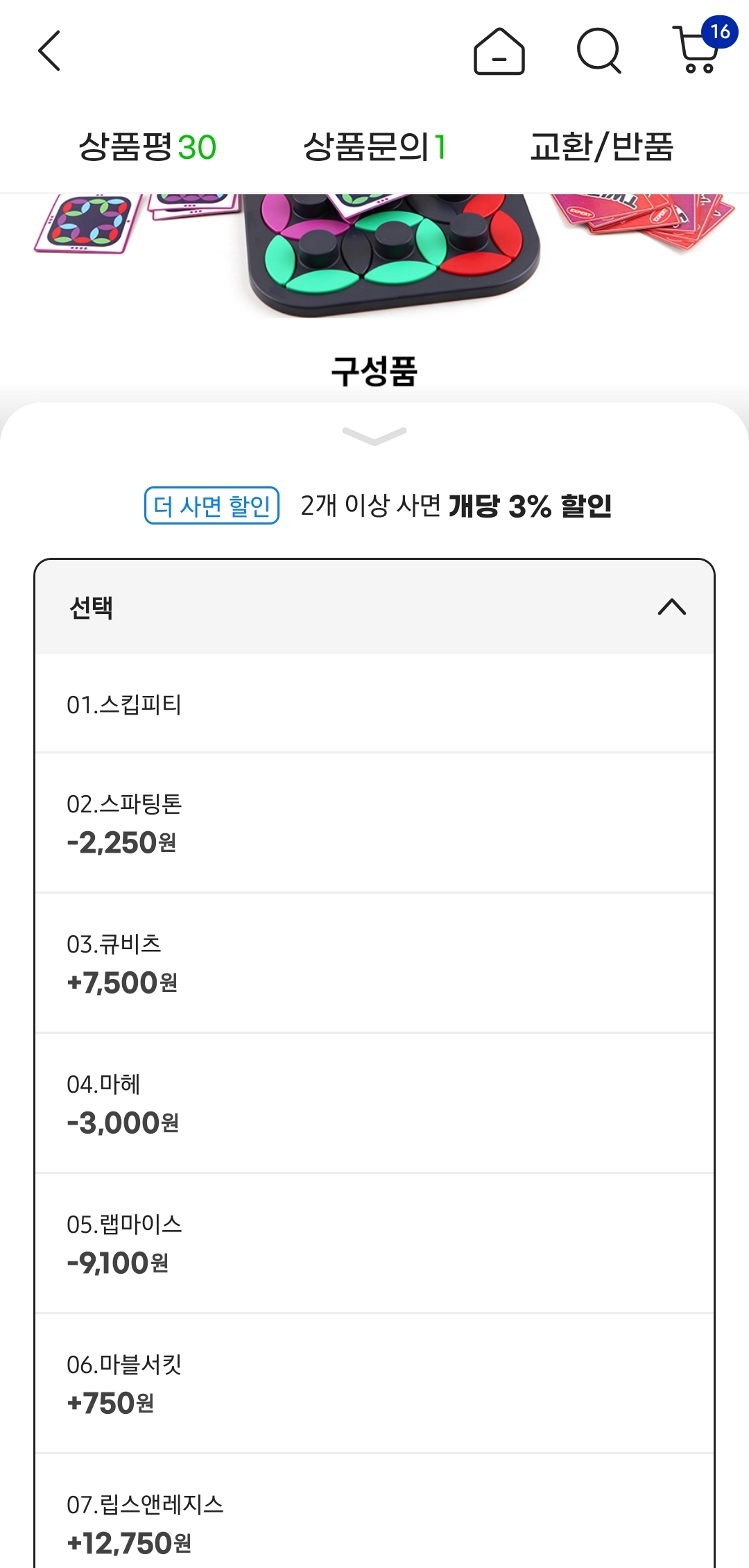Select option 07.립스앤레지스
The width and height of the screenshot is (749, 1568).
pyautogui.click(x=374, y=1523)
